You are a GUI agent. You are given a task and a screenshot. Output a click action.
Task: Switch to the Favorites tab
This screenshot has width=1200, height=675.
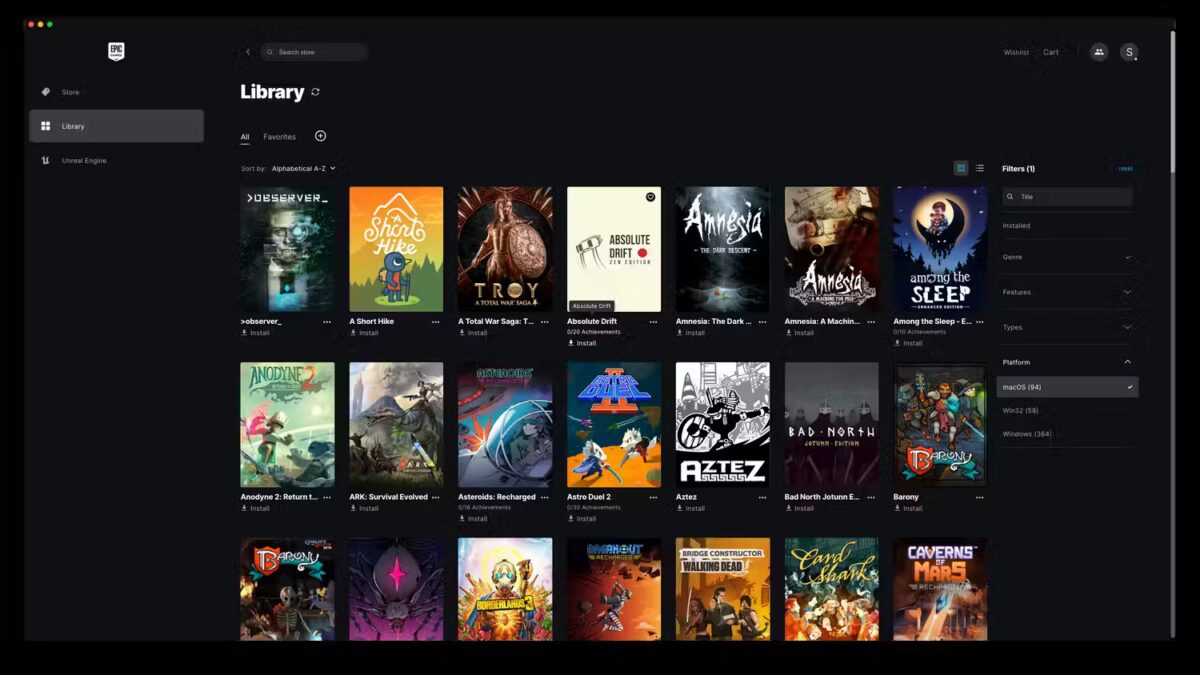tap(279, 137)
